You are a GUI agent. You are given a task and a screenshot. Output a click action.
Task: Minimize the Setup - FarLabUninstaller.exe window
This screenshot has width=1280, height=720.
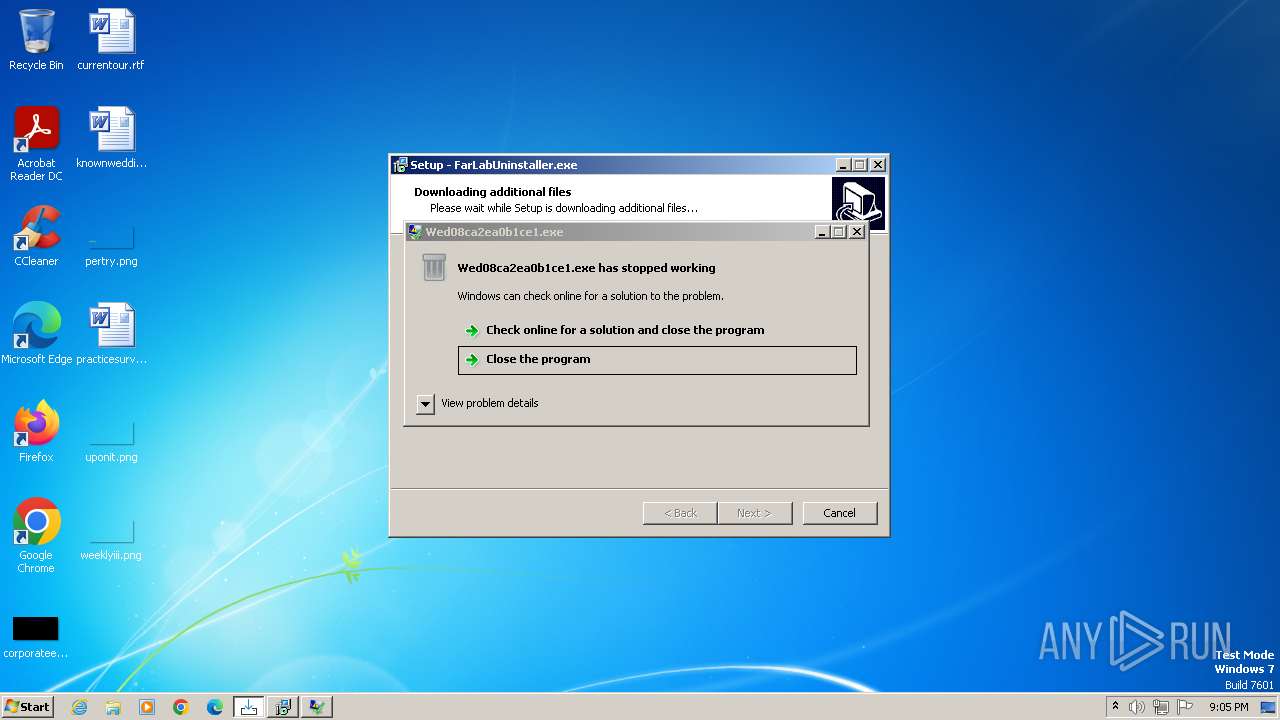point(843,165)
